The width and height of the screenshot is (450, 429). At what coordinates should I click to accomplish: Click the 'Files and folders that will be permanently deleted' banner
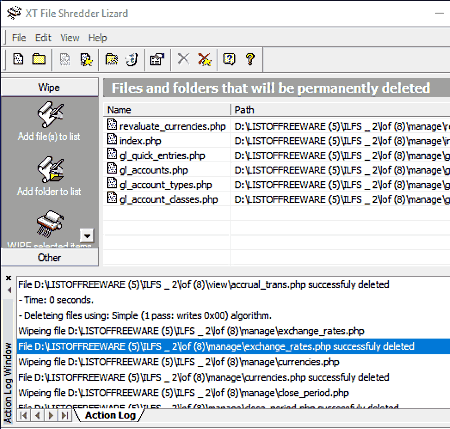click(277, 88)
